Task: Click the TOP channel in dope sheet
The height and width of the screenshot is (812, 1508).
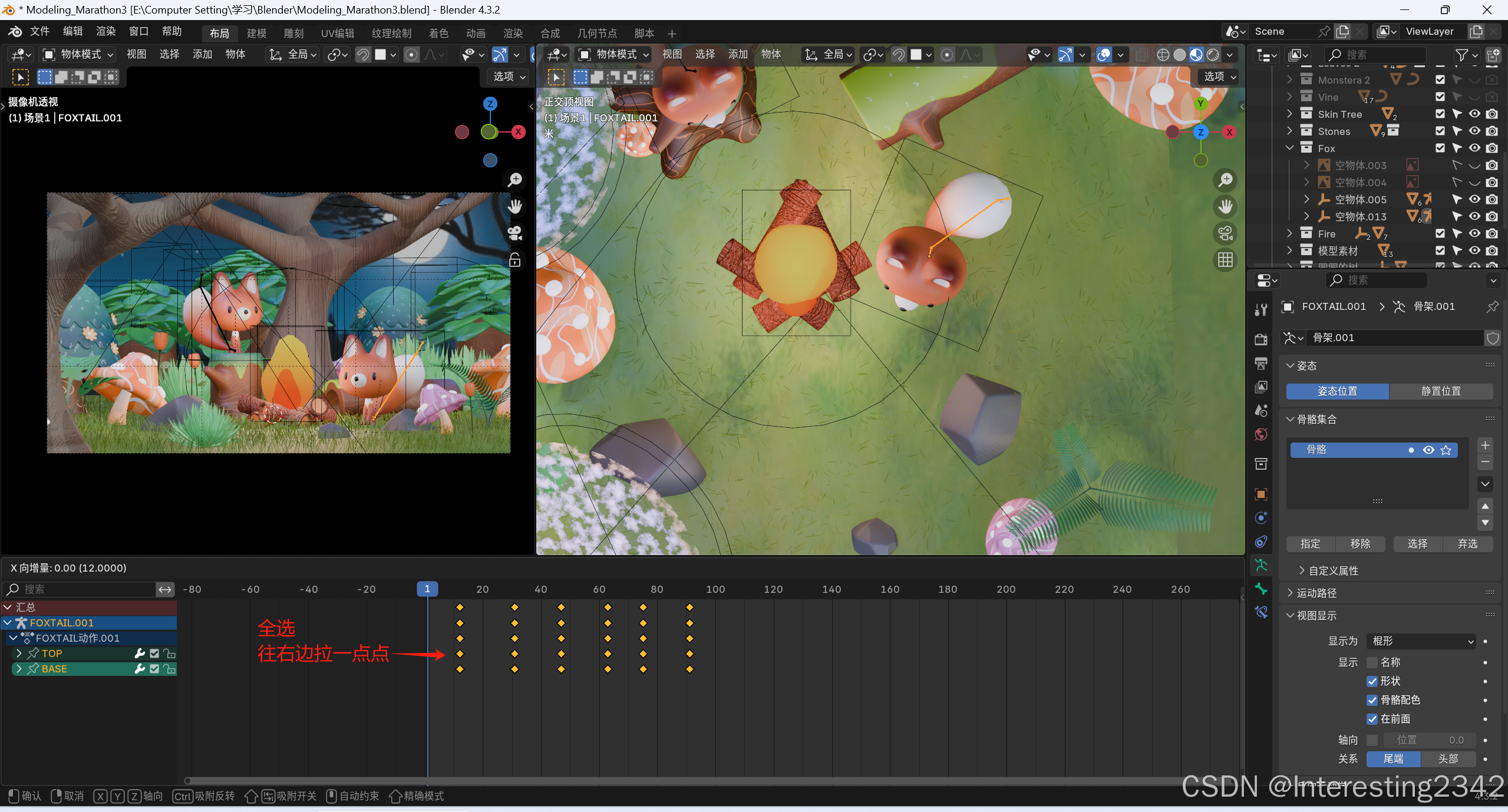Action: coord(52,653)
